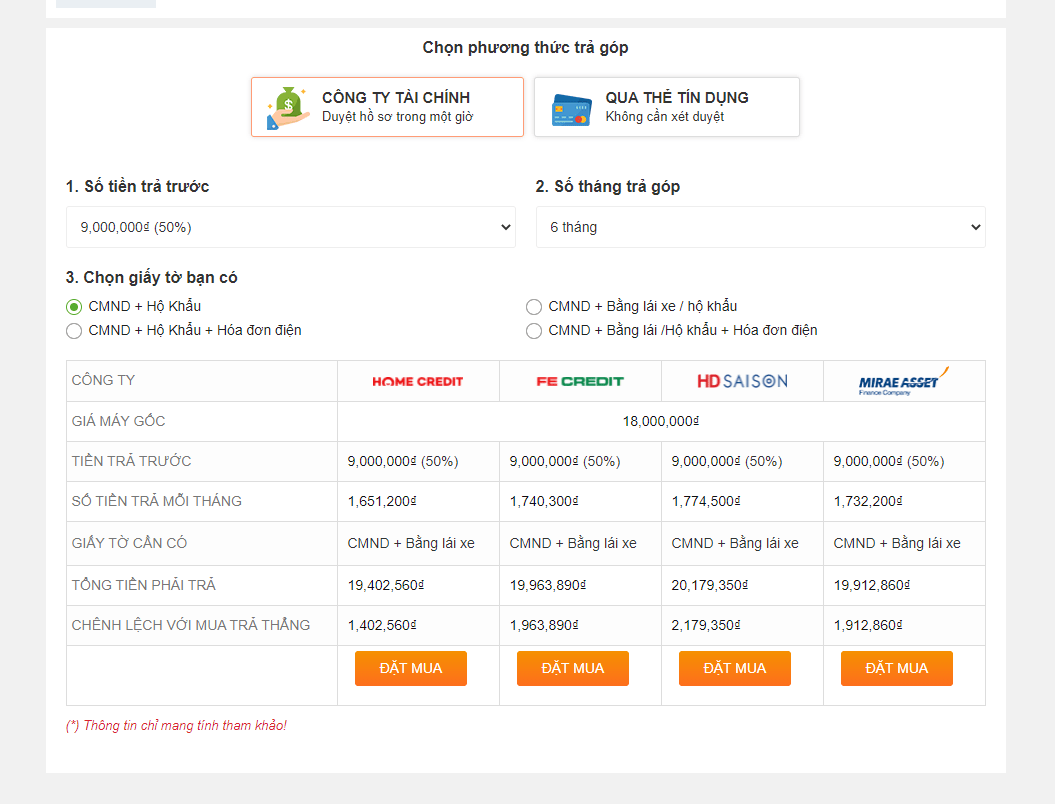This screenshot has height=804, width=1055.
Task: Click the TỔNG TIỀN PHẢI TRẢ label
Action: (x=143, y=585)
